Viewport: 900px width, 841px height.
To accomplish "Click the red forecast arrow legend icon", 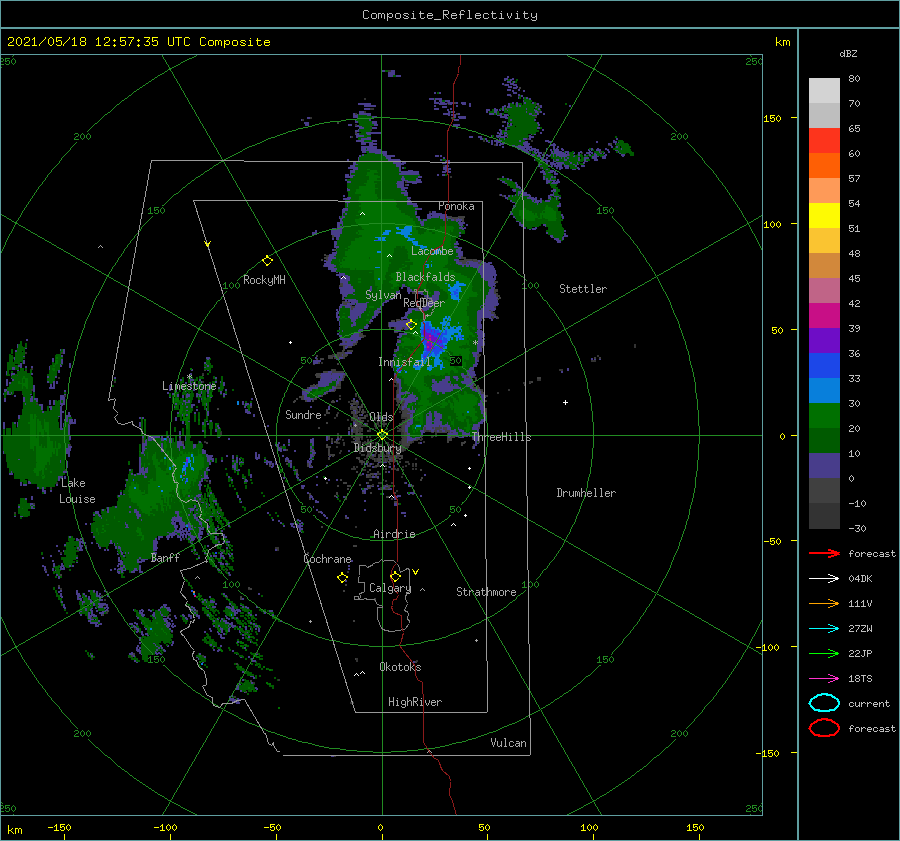I will click(824, 553).
